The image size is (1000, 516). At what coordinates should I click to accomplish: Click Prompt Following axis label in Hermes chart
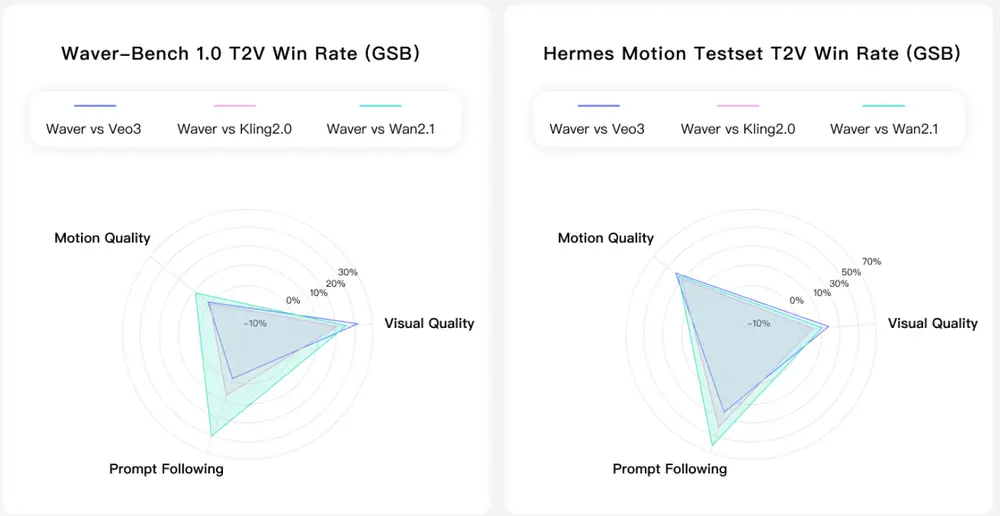coord(670,468)
